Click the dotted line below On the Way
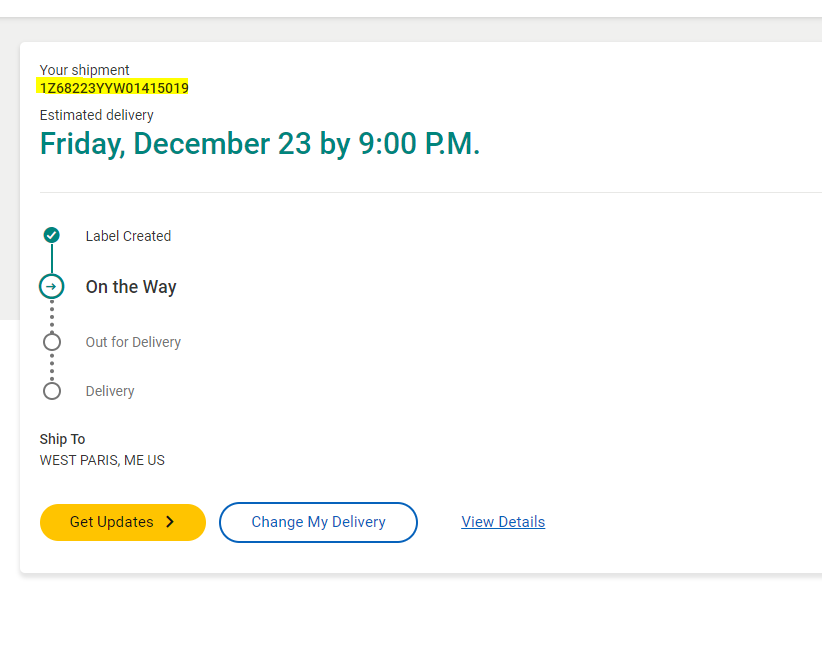822x651 pixels. tap(52, 315)
